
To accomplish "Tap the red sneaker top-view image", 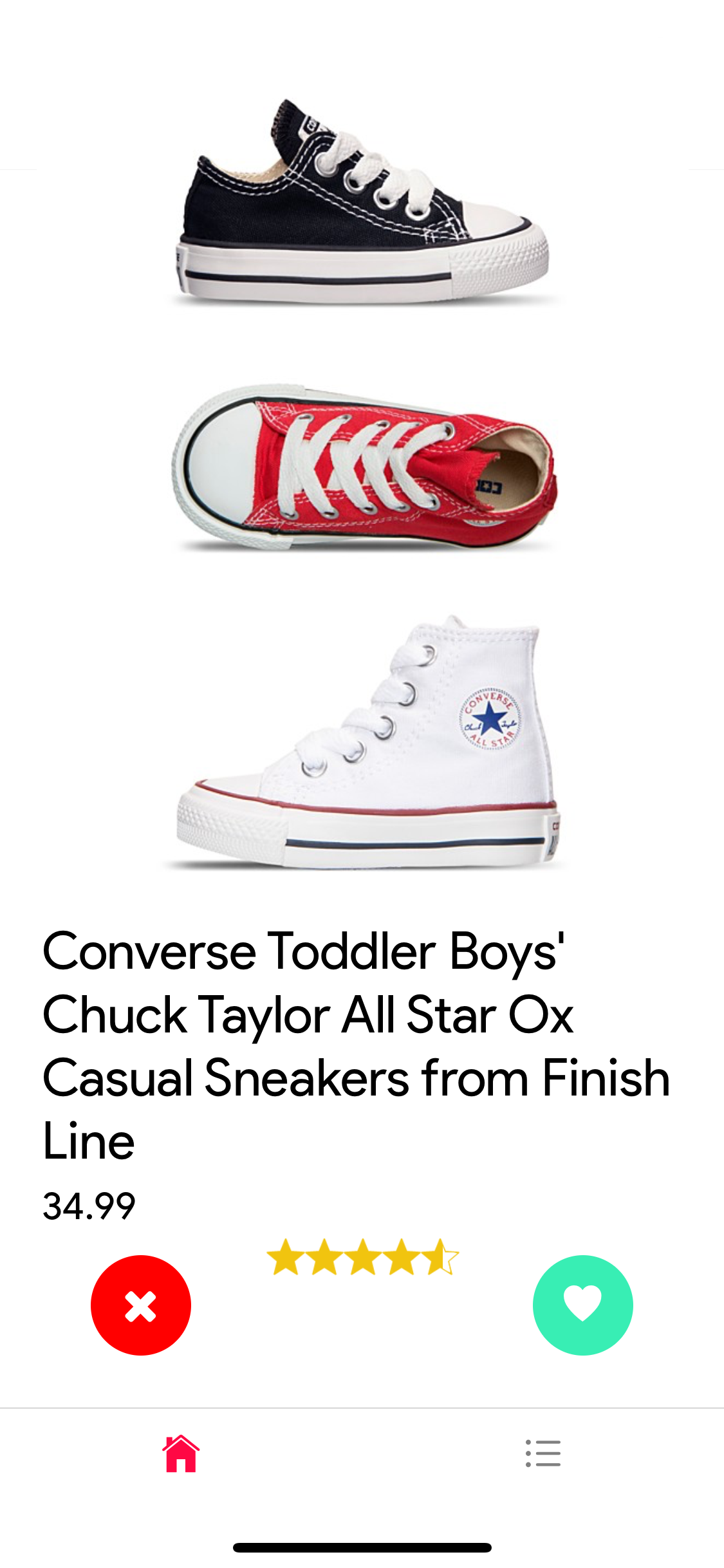I will 364,468.
